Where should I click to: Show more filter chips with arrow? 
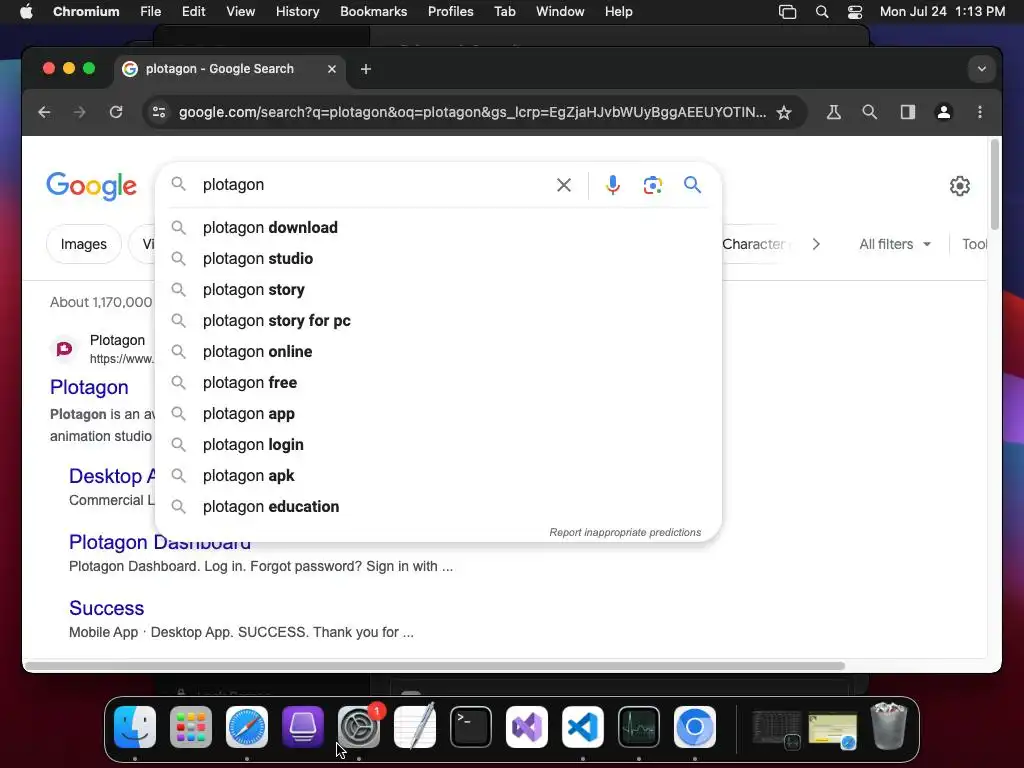coord(816,244)
